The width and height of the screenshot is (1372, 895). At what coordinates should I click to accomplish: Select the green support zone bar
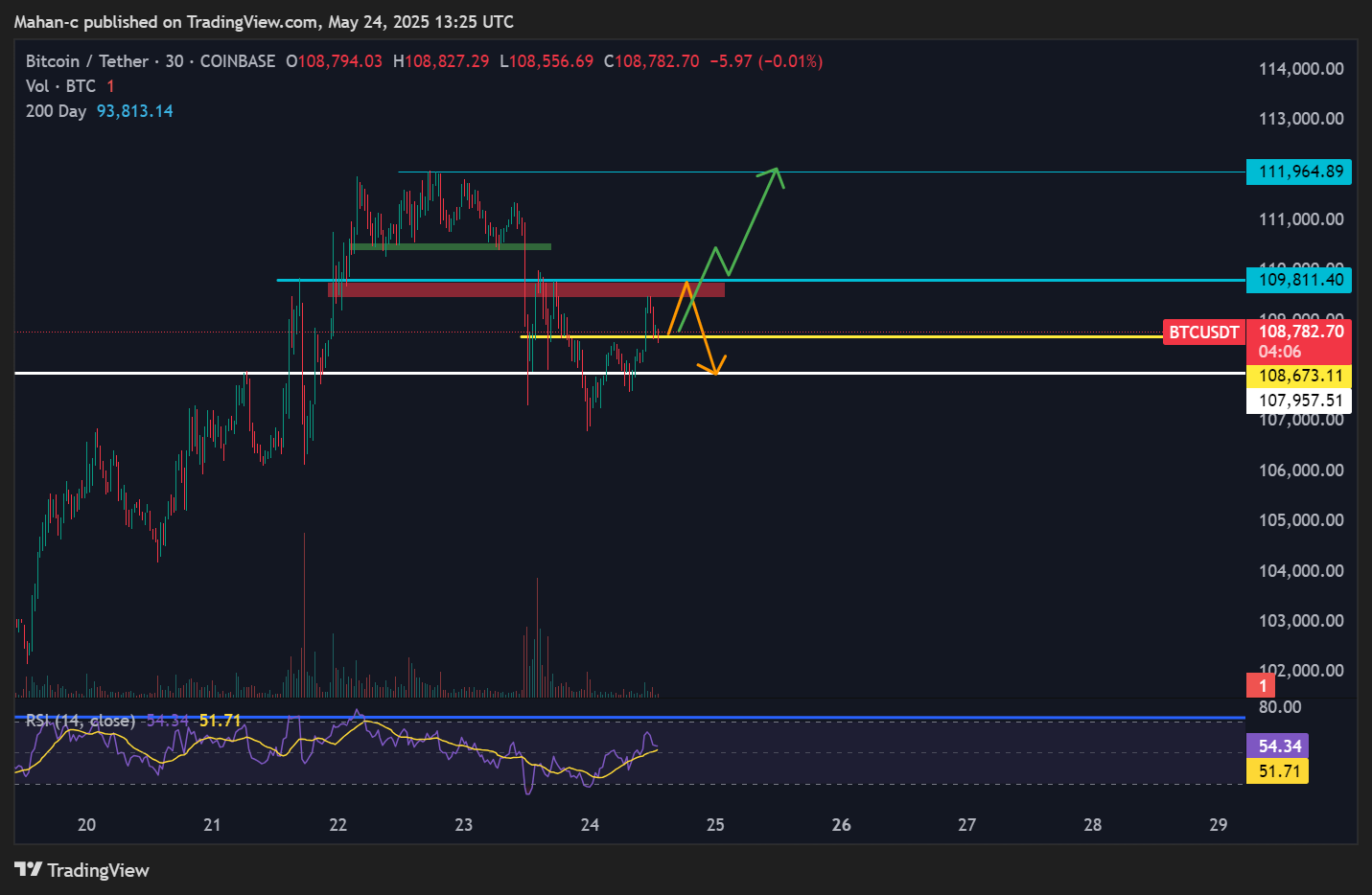click(x=451, y=247)
